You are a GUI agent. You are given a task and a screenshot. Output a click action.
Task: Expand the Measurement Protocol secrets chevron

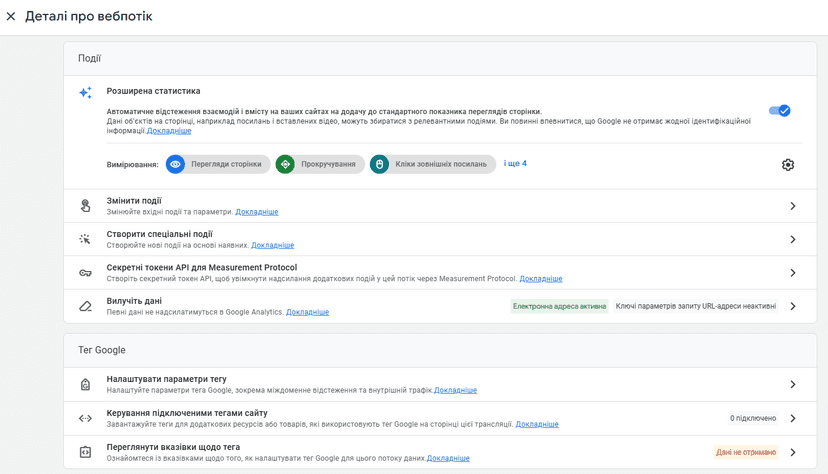(x=793, y=273)
